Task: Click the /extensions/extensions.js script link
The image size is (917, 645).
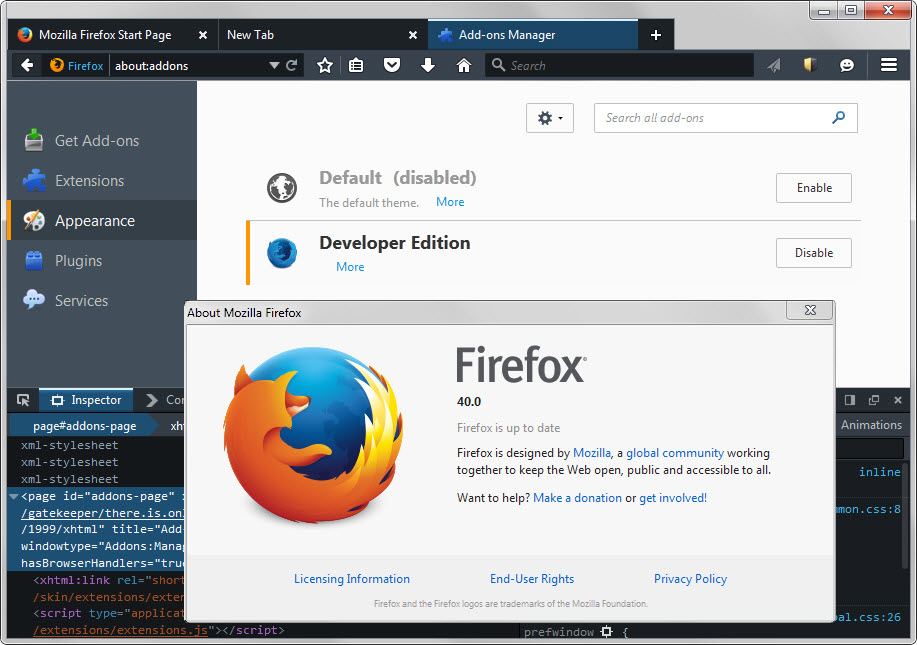Action: [120, 630]
